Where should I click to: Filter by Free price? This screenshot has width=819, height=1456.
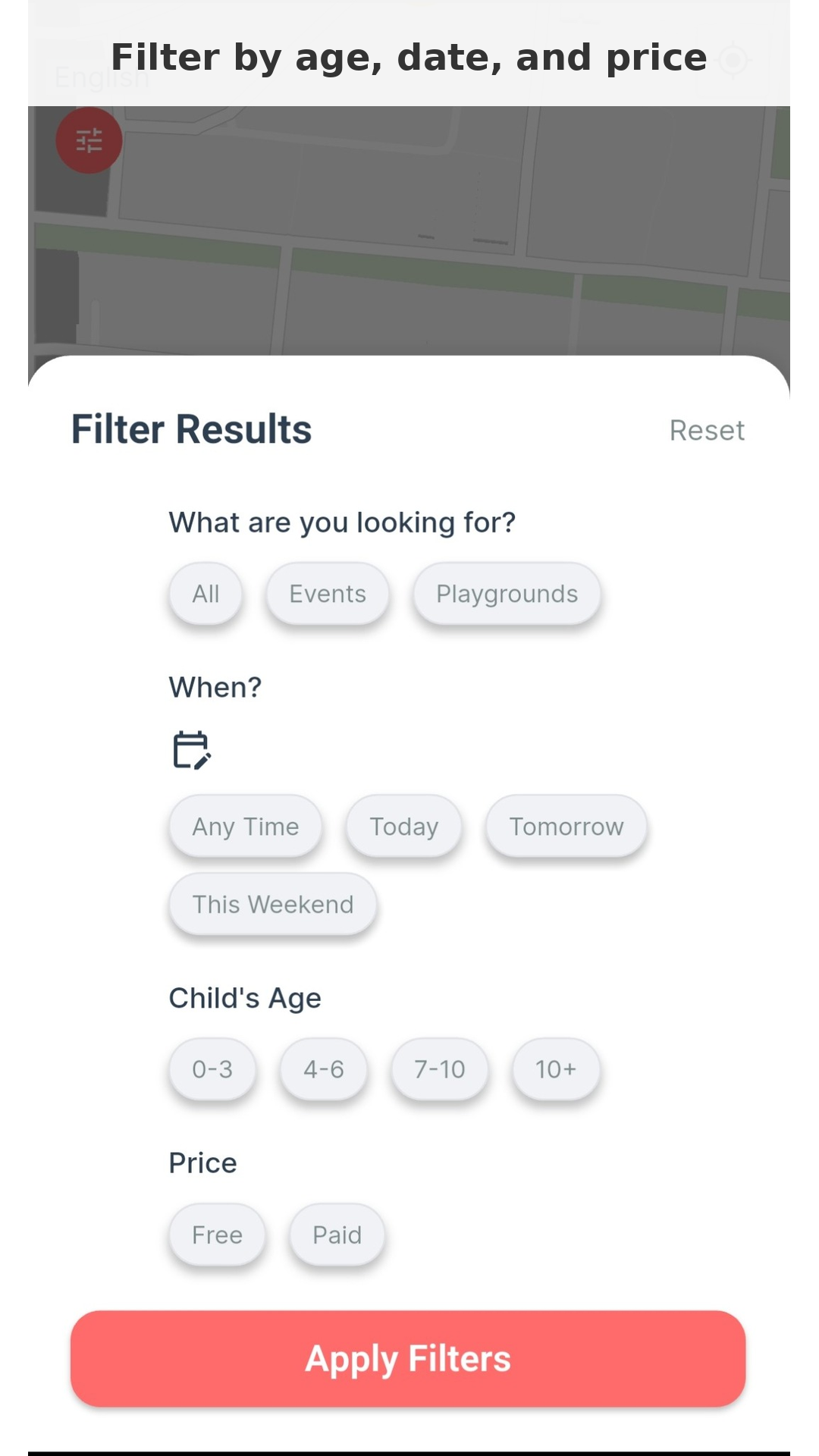coord(217,1235)
